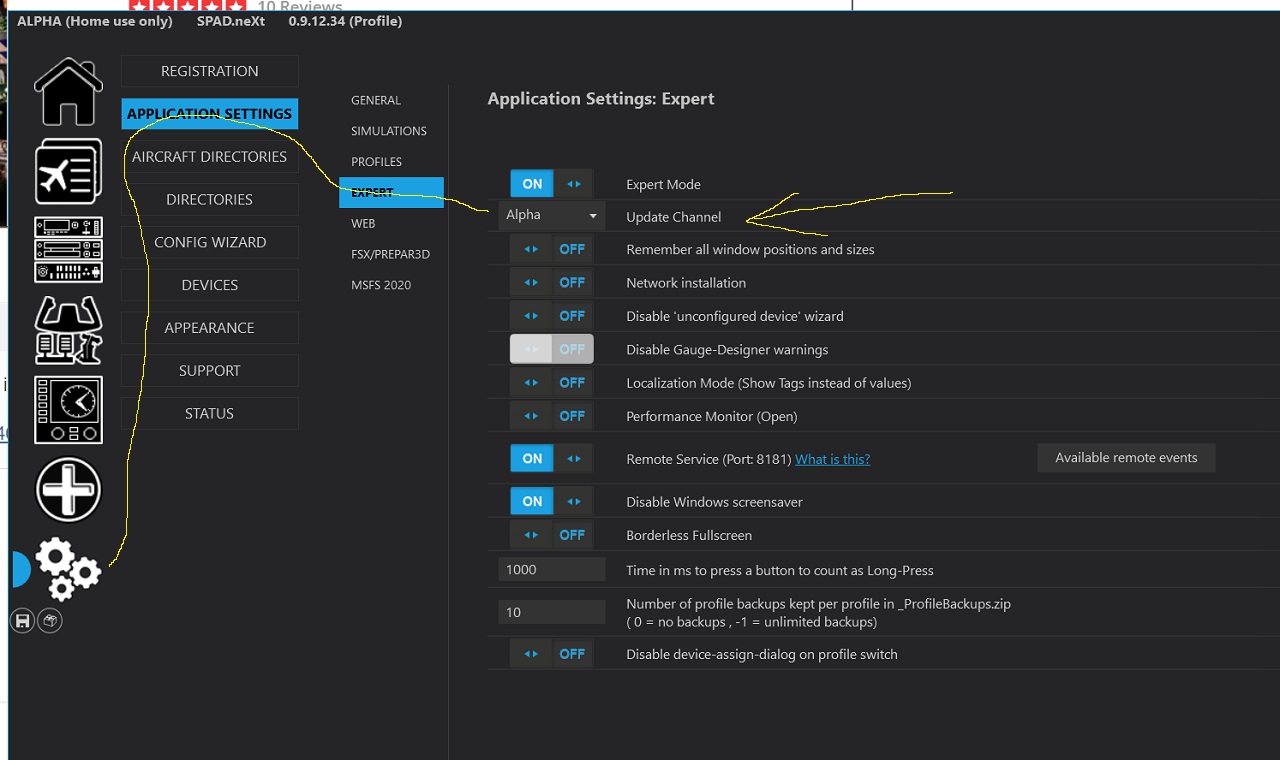Image resolution: width=1280 pixels, height=760 pixels.
Task: Edit the Long-Press time field 1000
Action: point(552,570)
